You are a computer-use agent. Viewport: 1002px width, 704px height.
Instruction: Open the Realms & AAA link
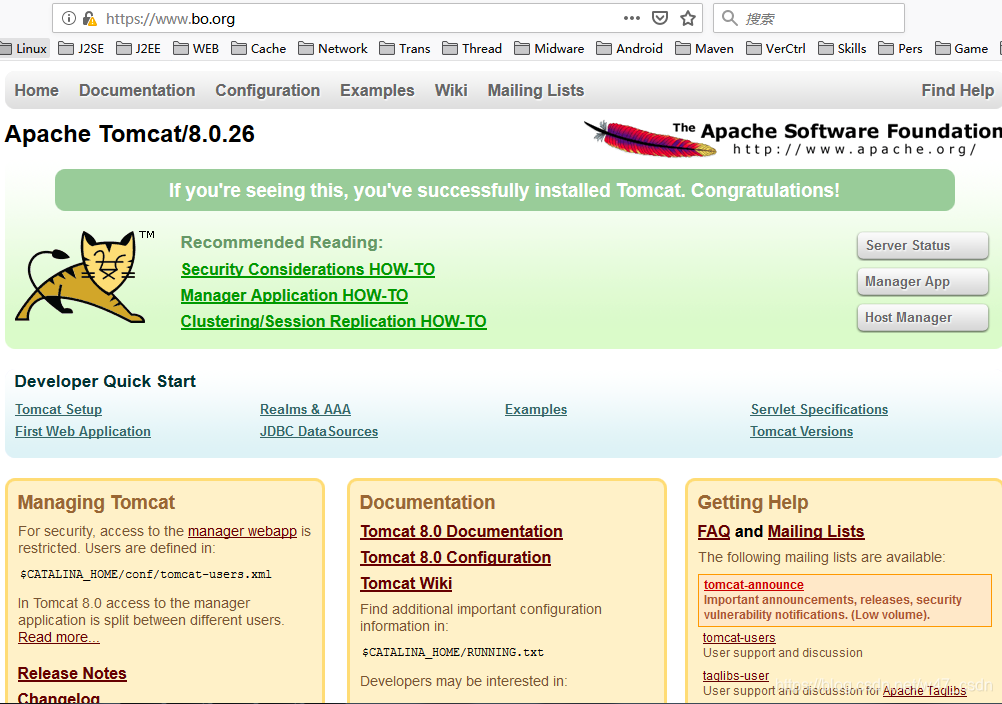pyautogui.click(x=305, y=409)
